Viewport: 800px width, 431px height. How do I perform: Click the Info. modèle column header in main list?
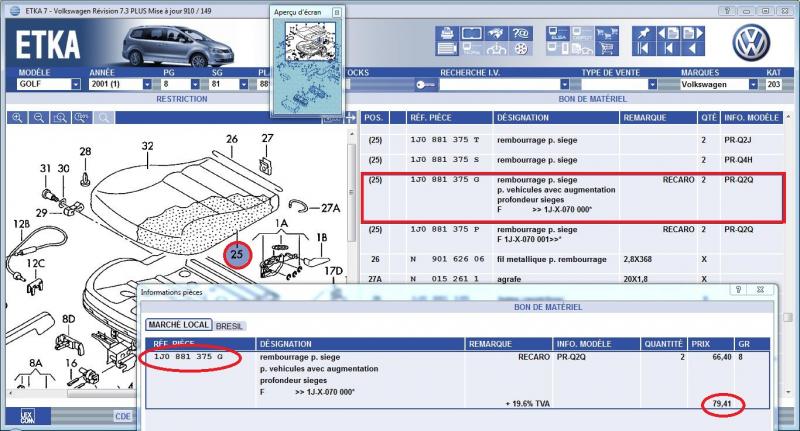click(x=751, y=118)
